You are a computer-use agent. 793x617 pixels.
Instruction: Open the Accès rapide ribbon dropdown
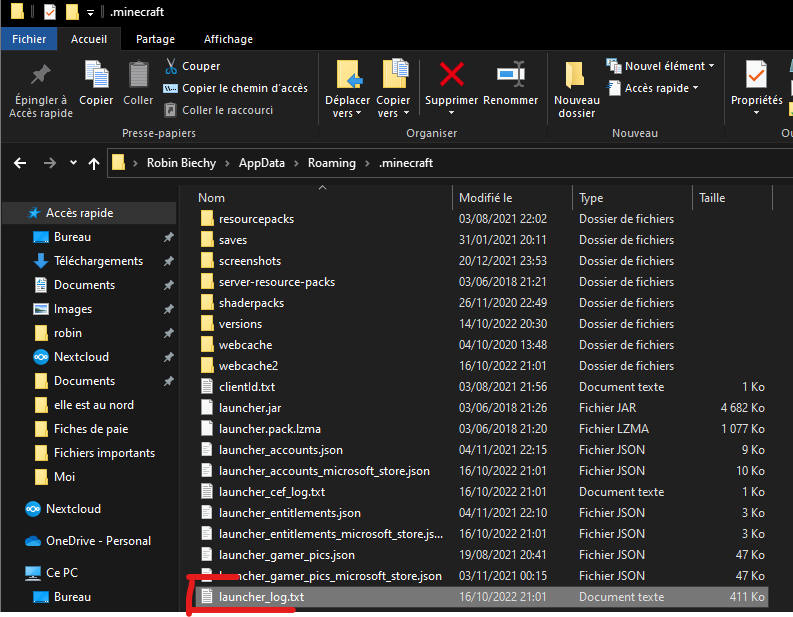click(x=652, y=88)
